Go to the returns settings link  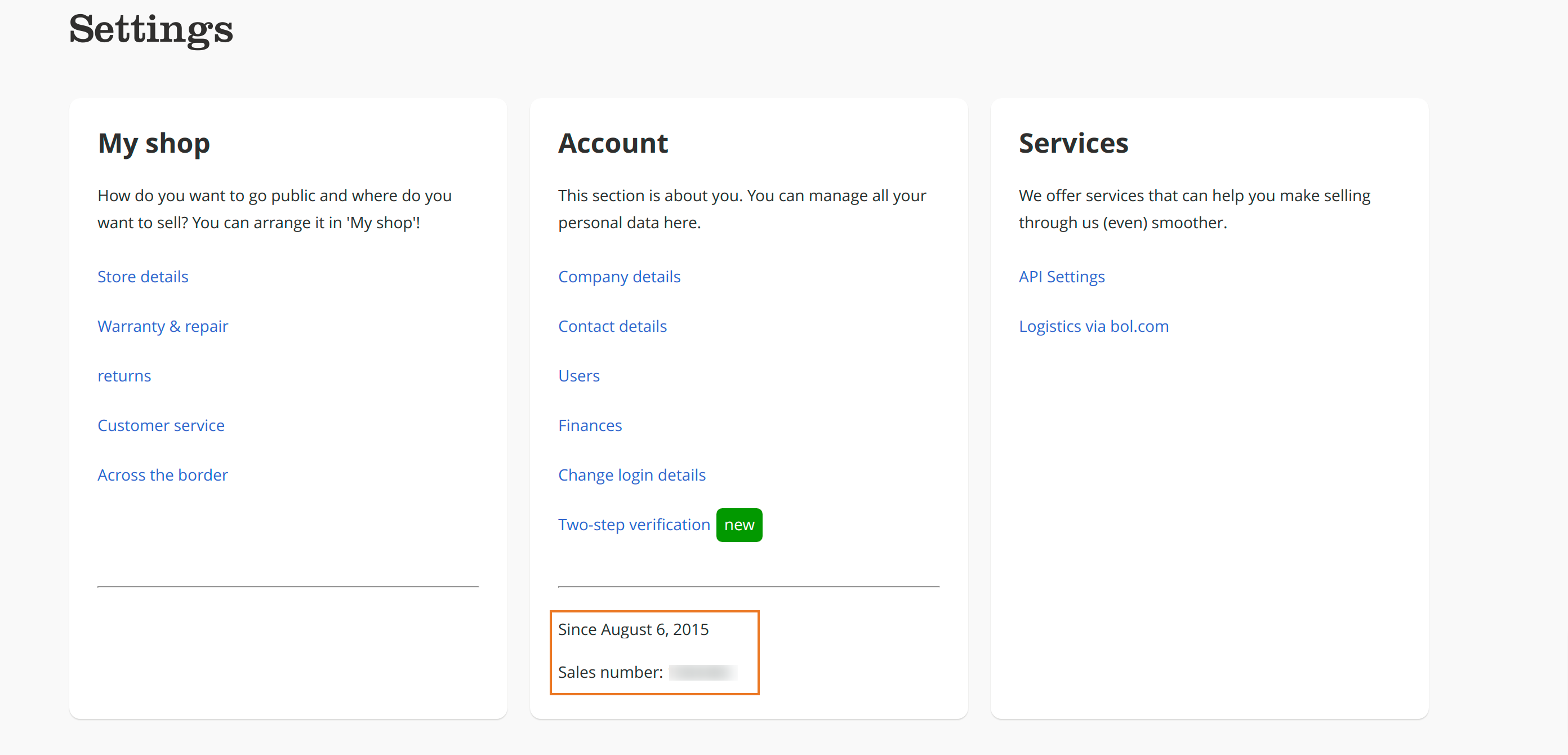tap(124, 376)
